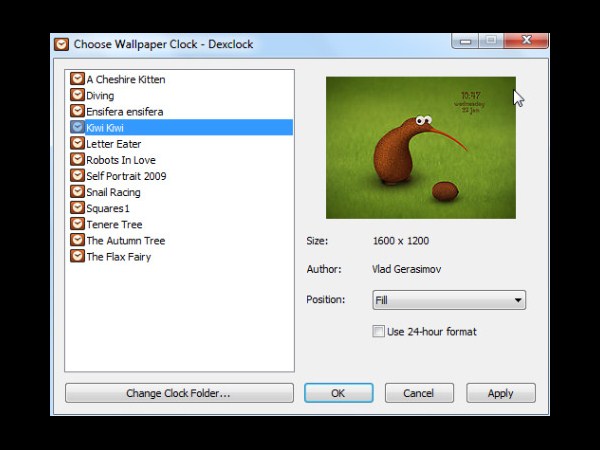This screenshot has height=450, width=600.
Task: Click the clock icon beside A Cheshire Kitten
Action: pos(77,79)
